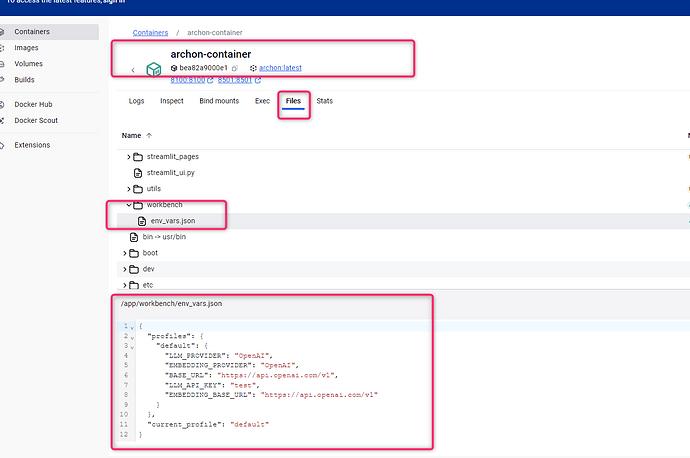Switch to the Bind mounts tab

[219, 101]
